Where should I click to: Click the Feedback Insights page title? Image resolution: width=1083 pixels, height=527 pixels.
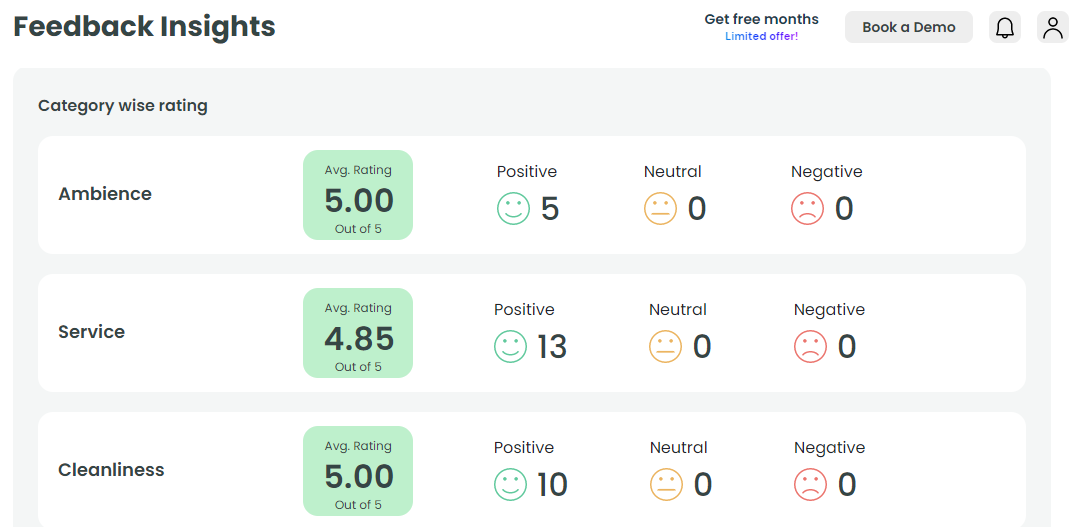tap(144, 27)
